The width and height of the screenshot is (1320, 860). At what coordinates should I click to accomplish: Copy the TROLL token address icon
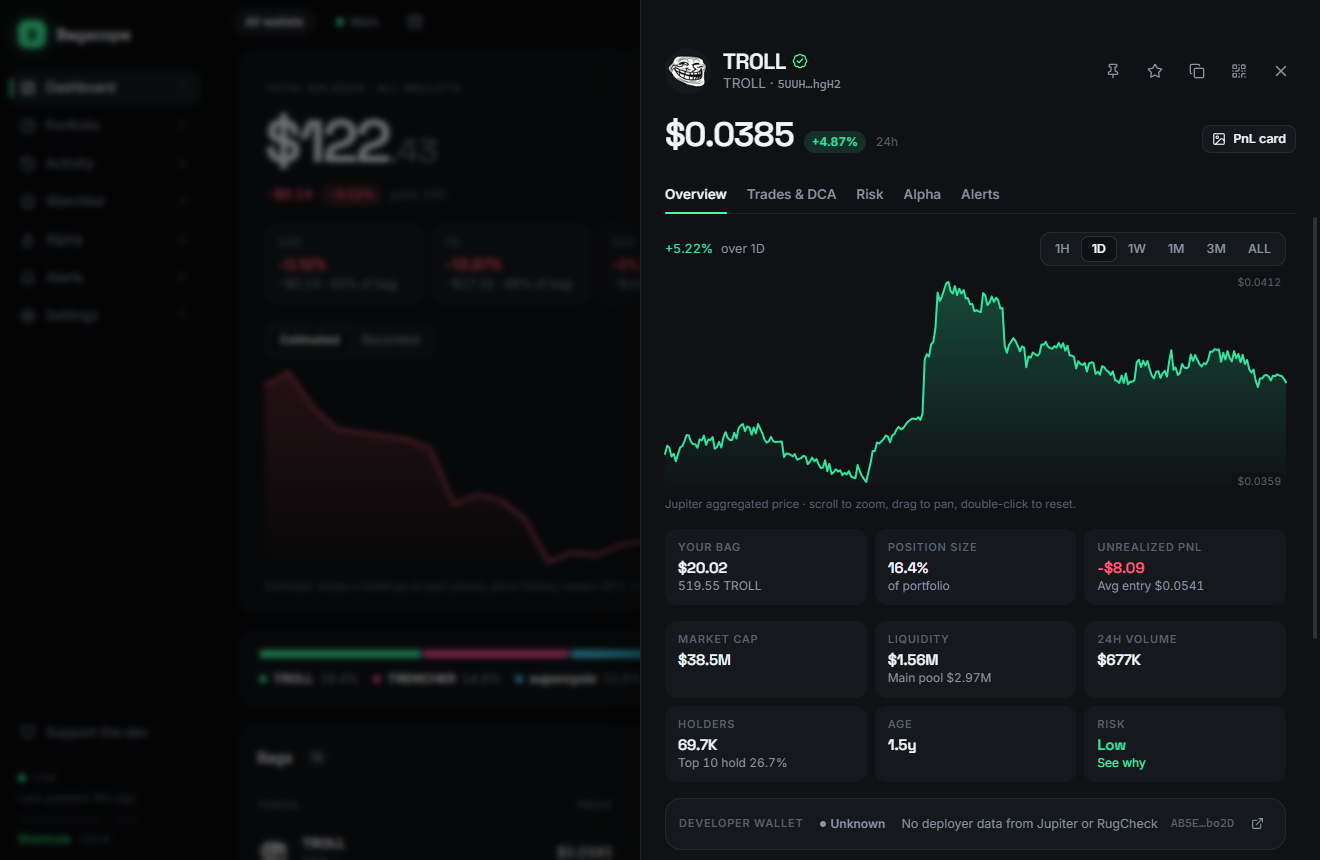(1197, 71)
